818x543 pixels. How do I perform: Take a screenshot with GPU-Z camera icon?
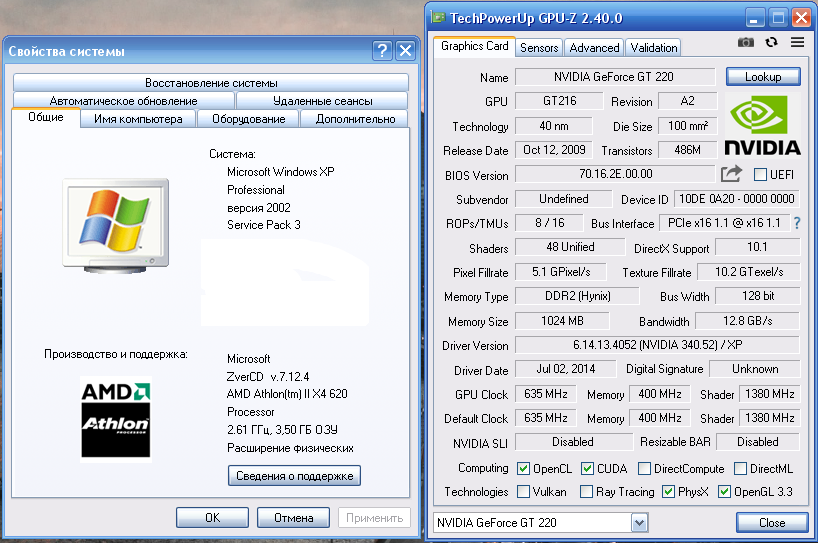745,42
